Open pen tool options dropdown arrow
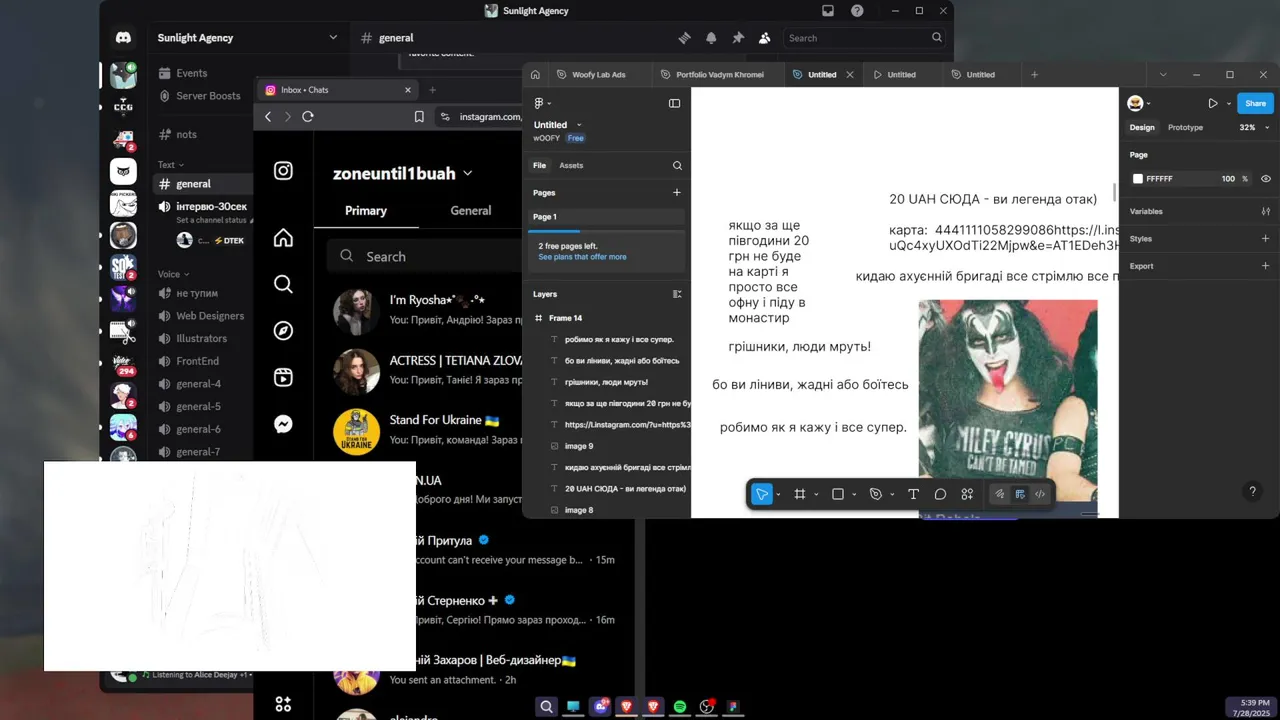The width and height of the screenshot is (1280, 720). (x=892, y=494)
